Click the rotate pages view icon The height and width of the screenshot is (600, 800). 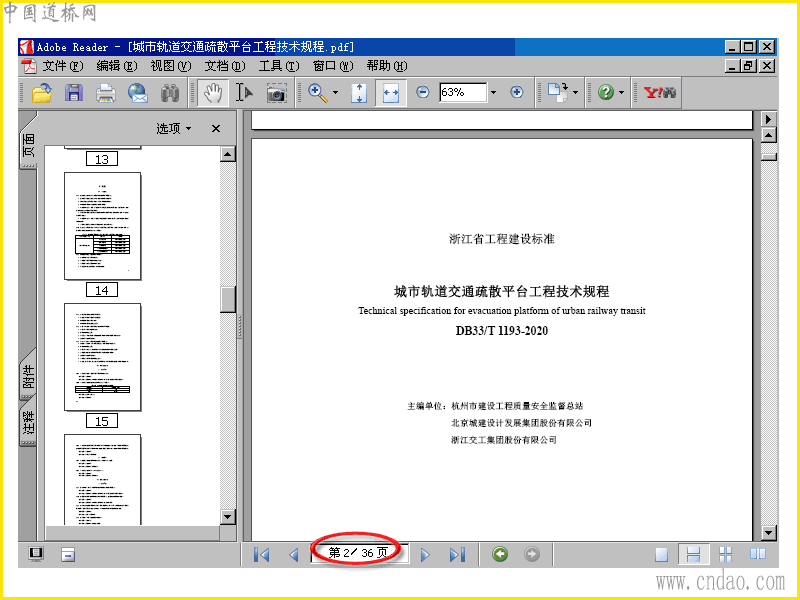click(x=558, y=92)
